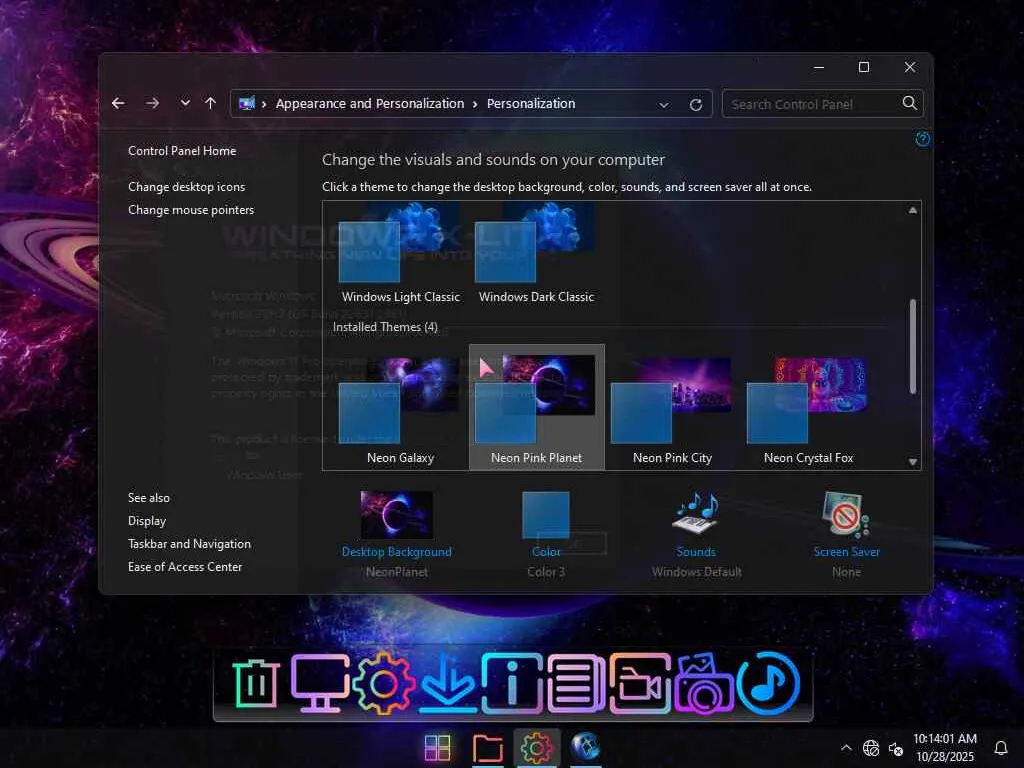Open File Explorer from the taskbar

point(487,748)
